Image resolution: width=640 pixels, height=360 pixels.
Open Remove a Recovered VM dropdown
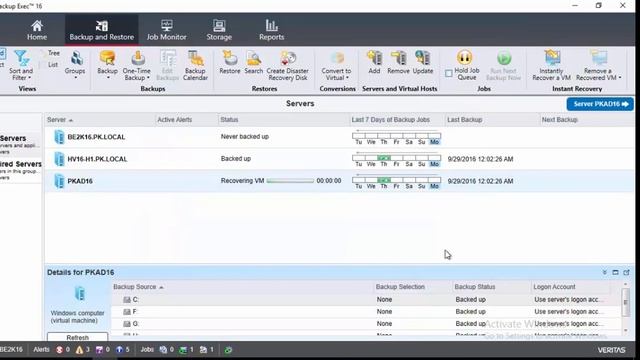598,65
